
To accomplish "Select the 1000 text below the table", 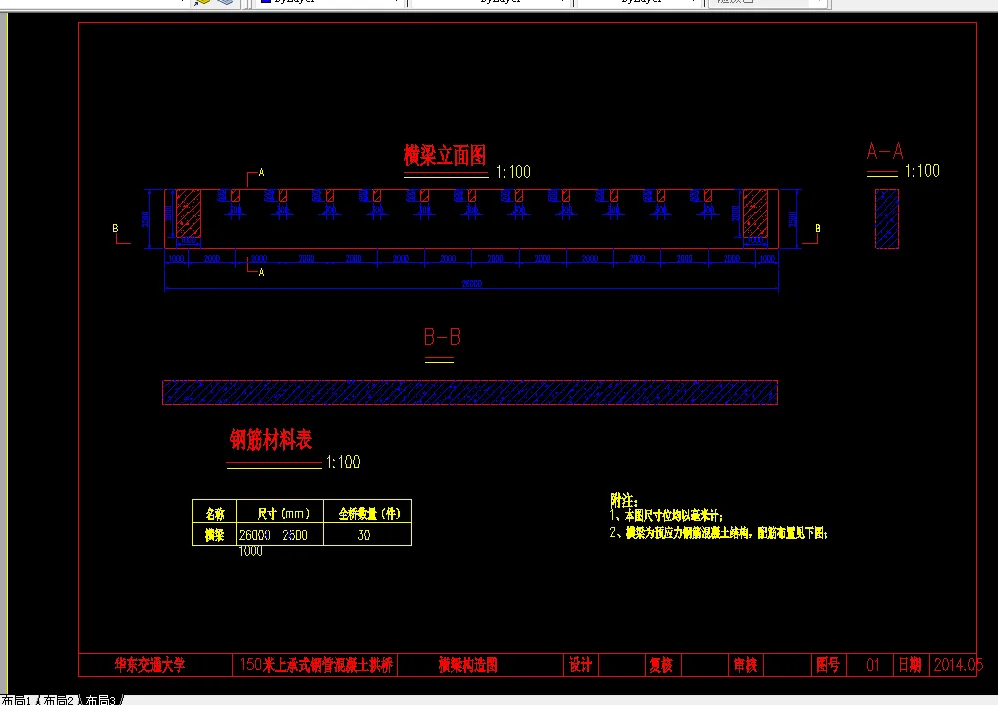I will coord(250,552).
